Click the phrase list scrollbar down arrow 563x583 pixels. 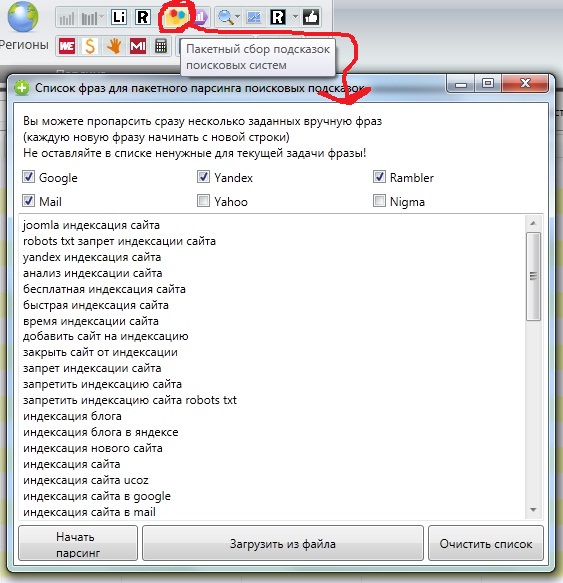coord(533,510)
